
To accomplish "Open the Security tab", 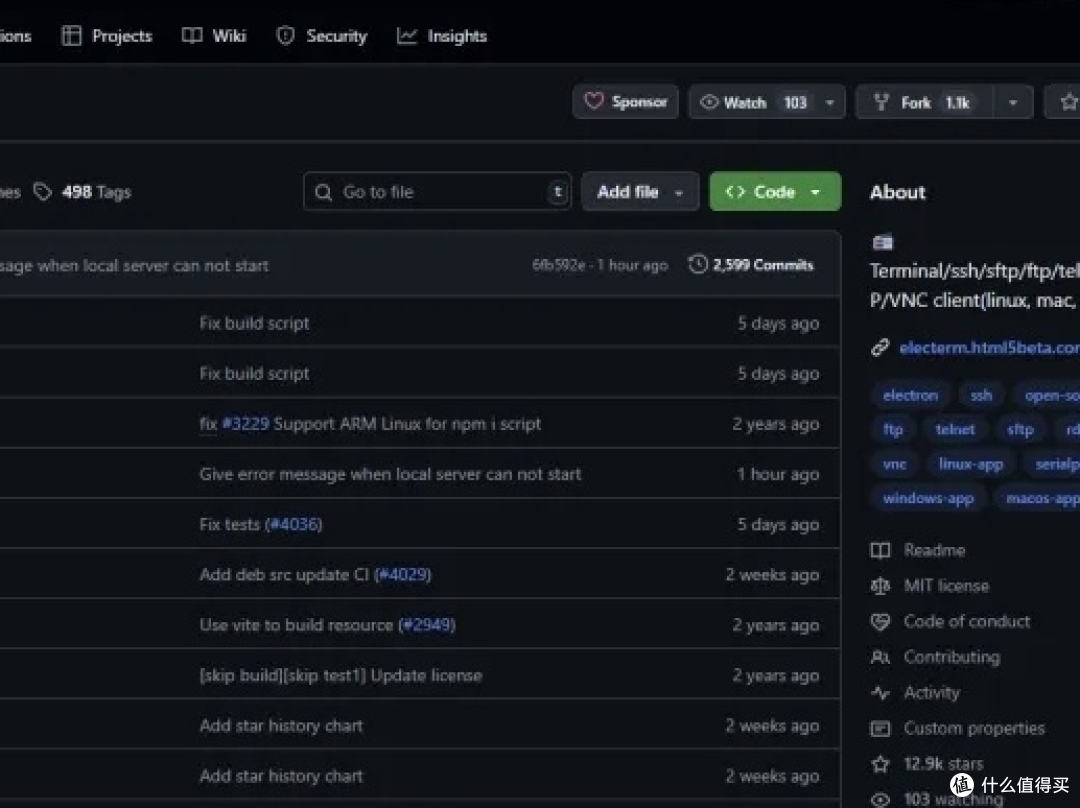I will tap(322, 36).
